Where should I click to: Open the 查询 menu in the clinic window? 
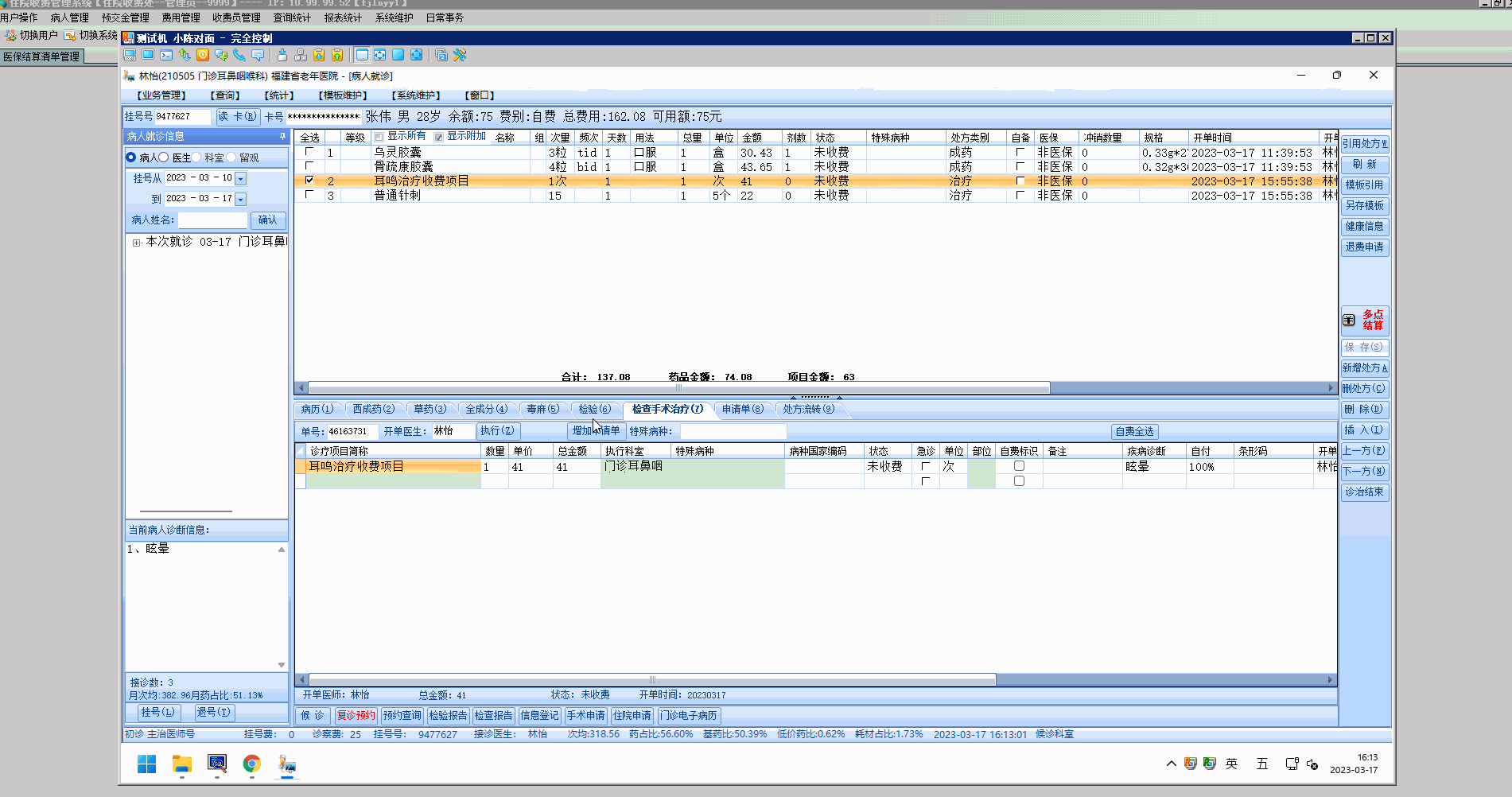pos(225,95)
